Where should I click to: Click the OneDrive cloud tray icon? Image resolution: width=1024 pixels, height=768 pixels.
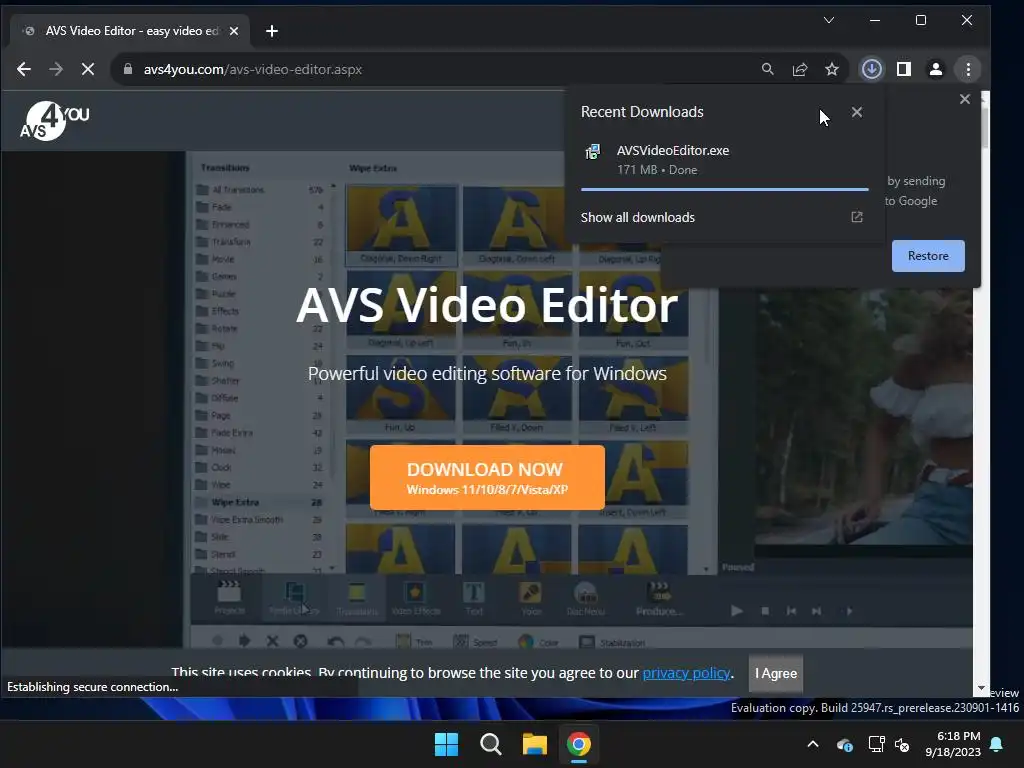(x=844, y=744)
